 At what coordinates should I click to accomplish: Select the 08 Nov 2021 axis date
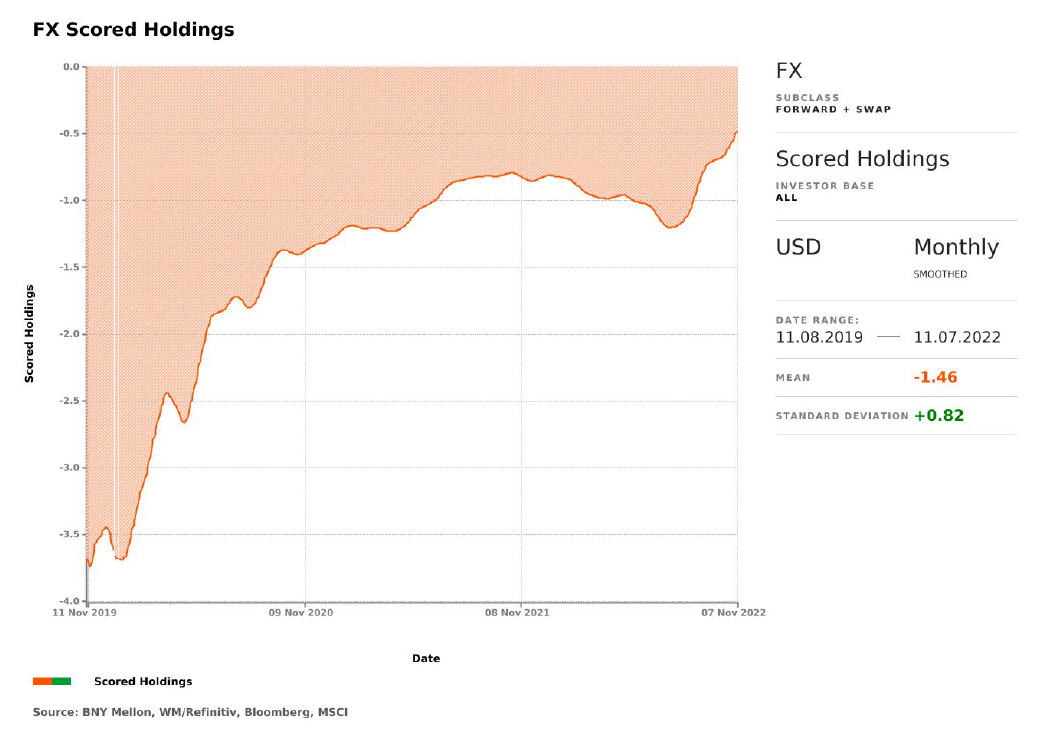[x=520, y=612]
